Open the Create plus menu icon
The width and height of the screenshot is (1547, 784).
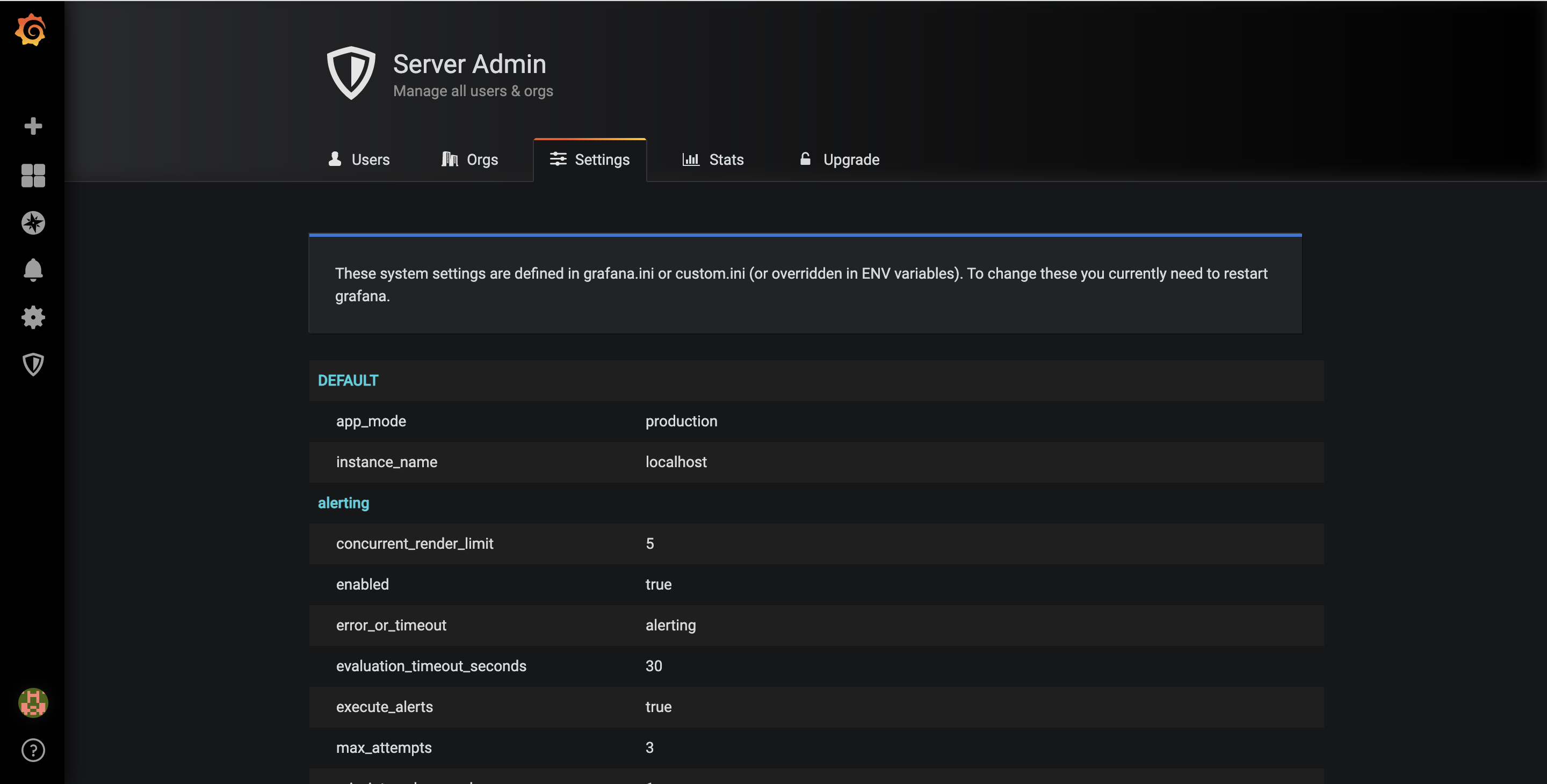pyautogui.click(x=33, y=126)
